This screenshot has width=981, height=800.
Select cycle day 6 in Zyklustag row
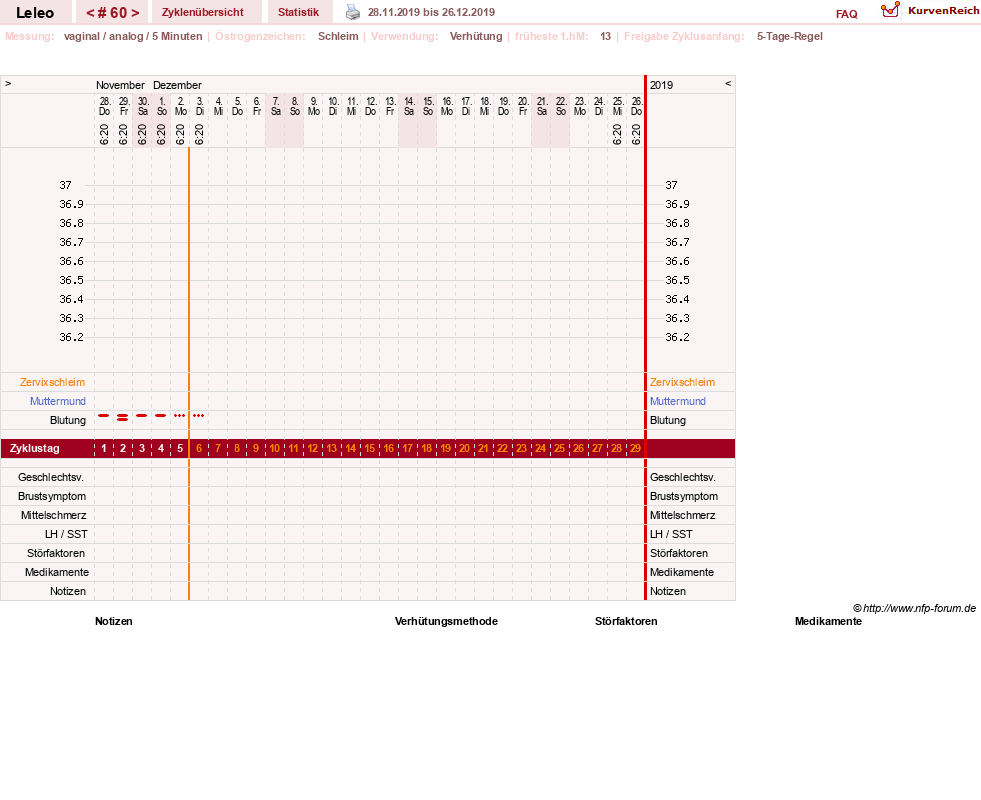tap(199, 448)
